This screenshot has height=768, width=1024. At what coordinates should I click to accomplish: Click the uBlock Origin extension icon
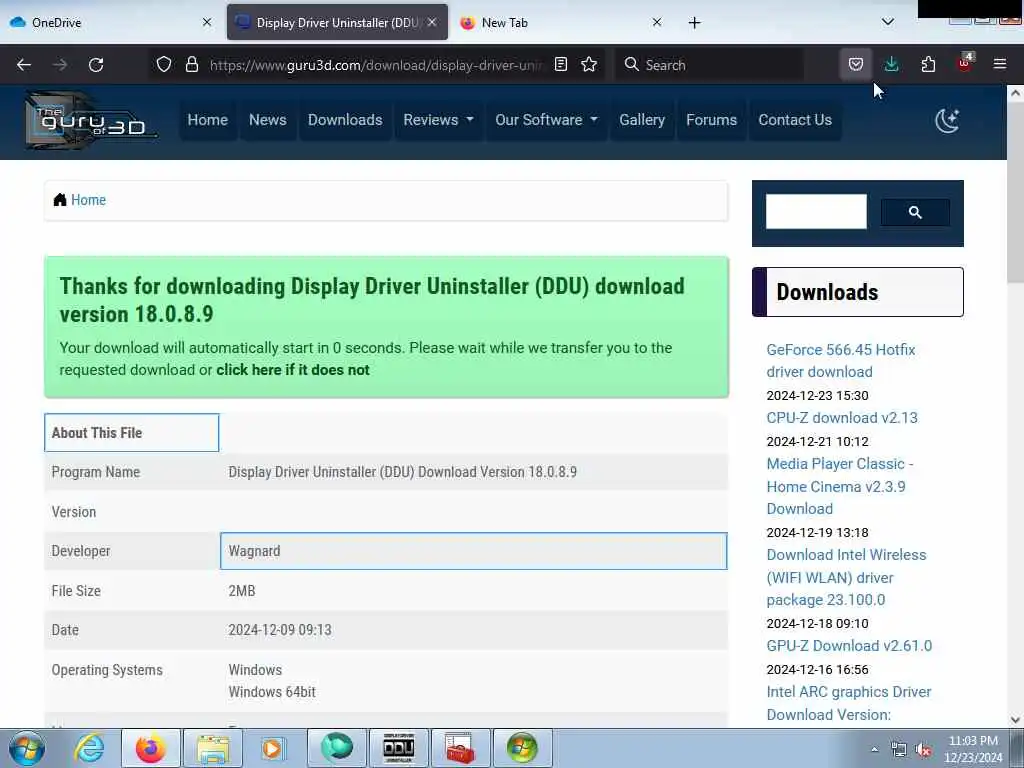coord(965,63)
